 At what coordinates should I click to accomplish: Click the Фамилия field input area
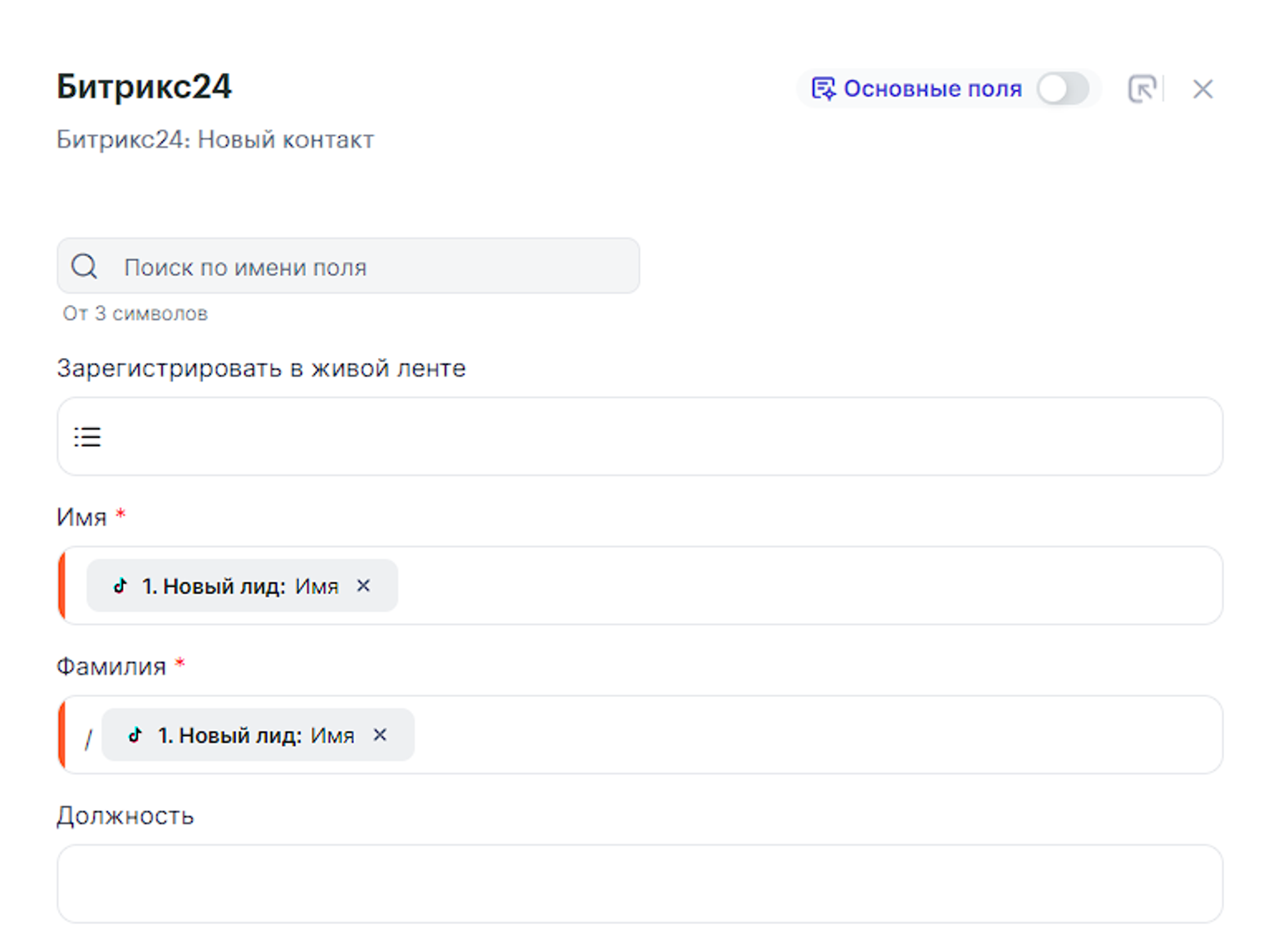[640, 734]
